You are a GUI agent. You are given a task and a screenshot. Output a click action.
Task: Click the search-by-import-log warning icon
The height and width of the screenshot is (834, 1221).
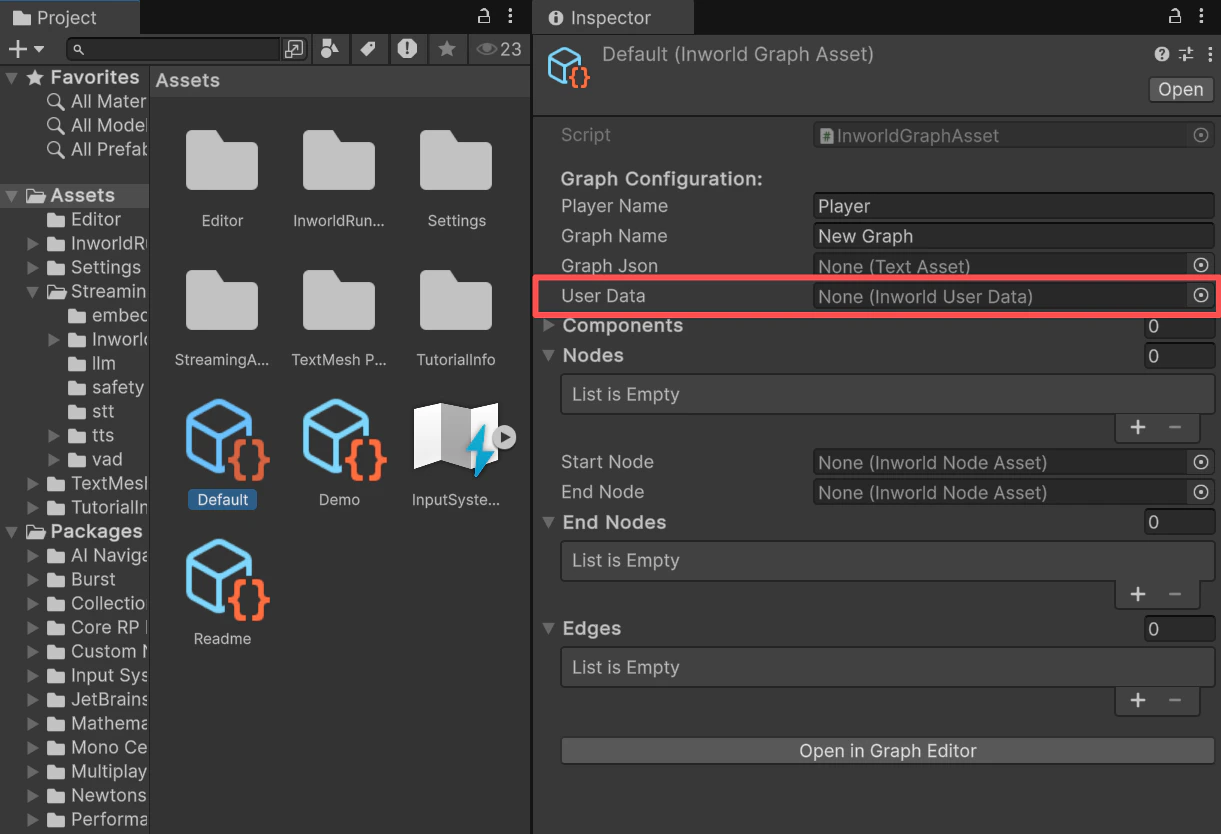coord(407,49)
